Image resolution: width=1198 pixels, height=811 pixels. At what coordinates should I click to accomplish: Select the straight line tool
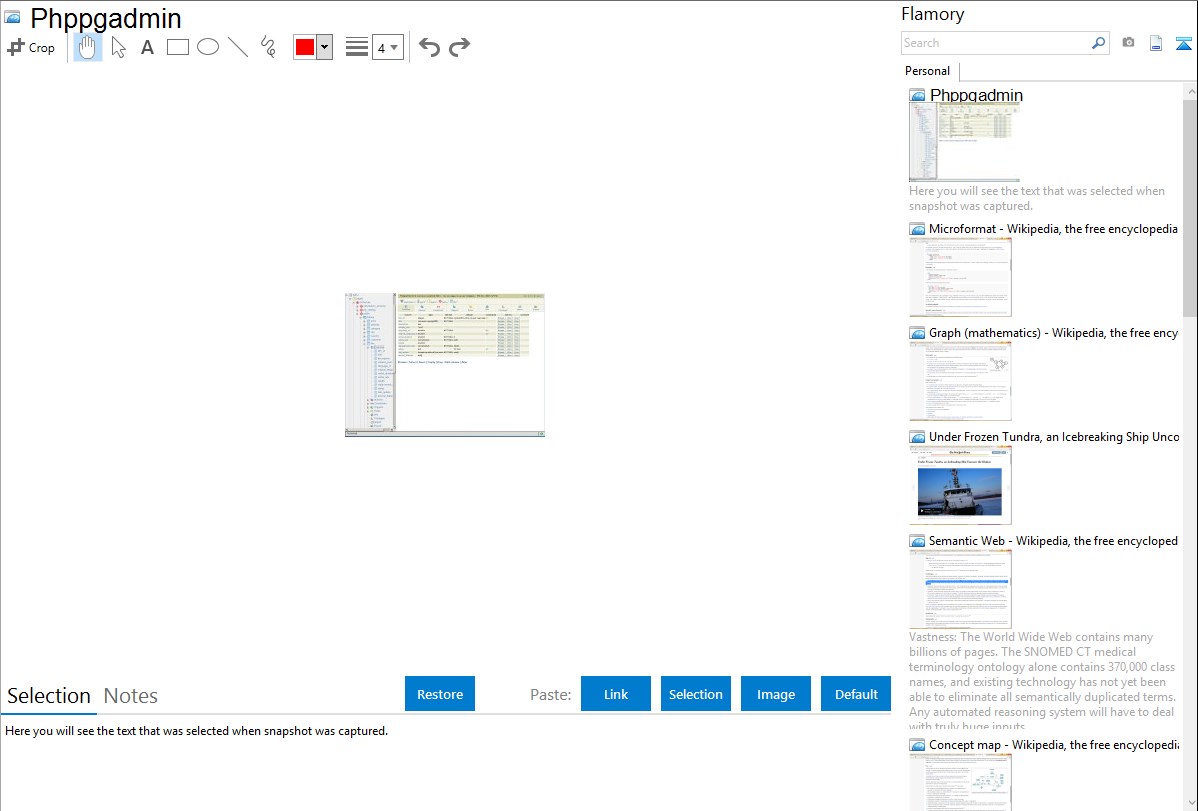point(238,47)
